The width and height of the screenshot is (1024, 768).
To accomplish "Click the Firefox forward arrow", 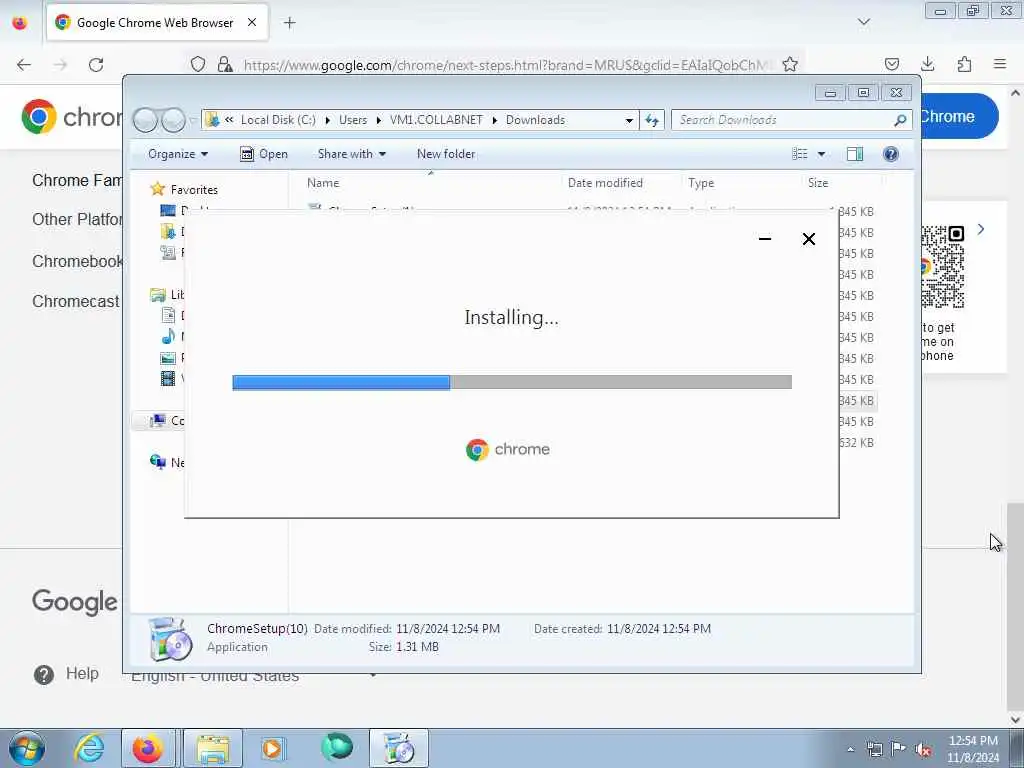I will click(x=60, y=64).
